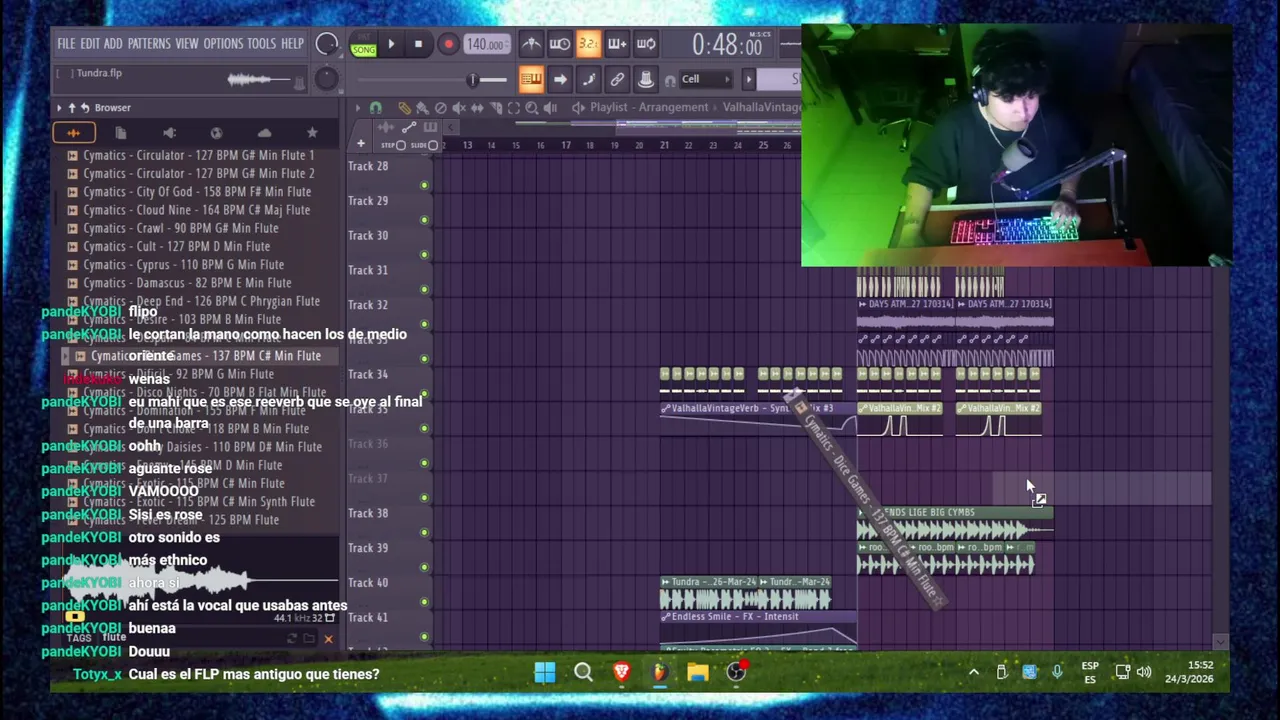This screenshot has width=1280, height=720.
Task: Mute Track 38 using its green light
Action: (424, 532)
